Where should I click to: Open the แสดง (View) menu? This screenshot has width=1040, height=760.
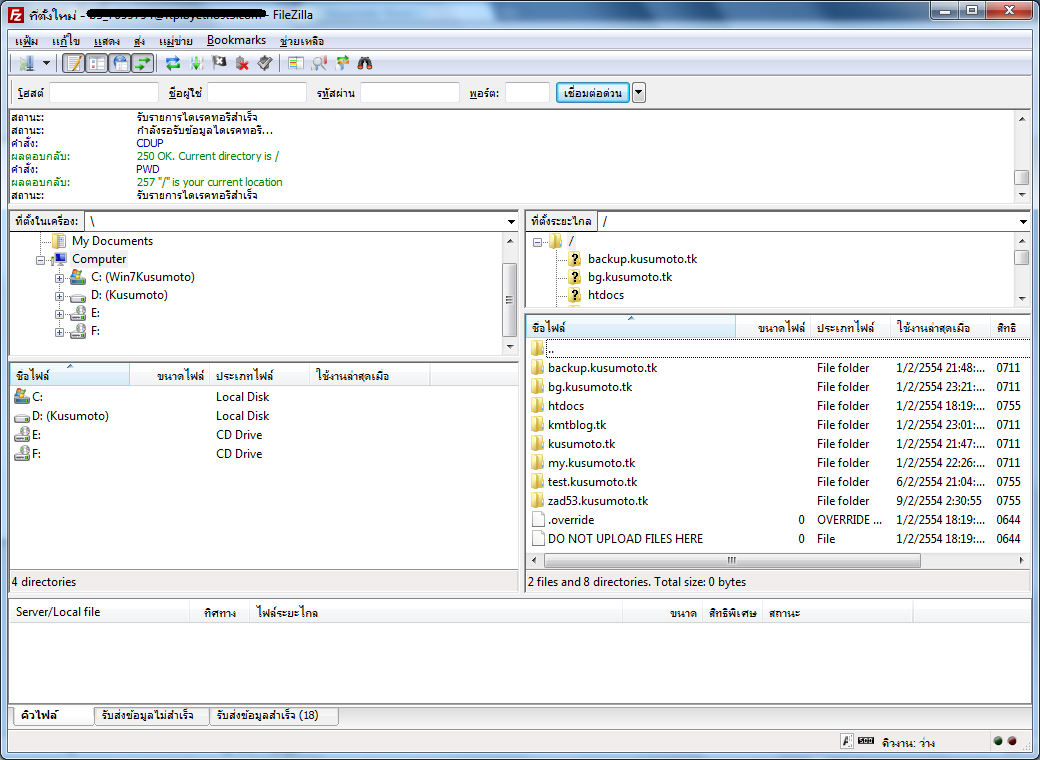pyautogui.click(x=107, y=41)
